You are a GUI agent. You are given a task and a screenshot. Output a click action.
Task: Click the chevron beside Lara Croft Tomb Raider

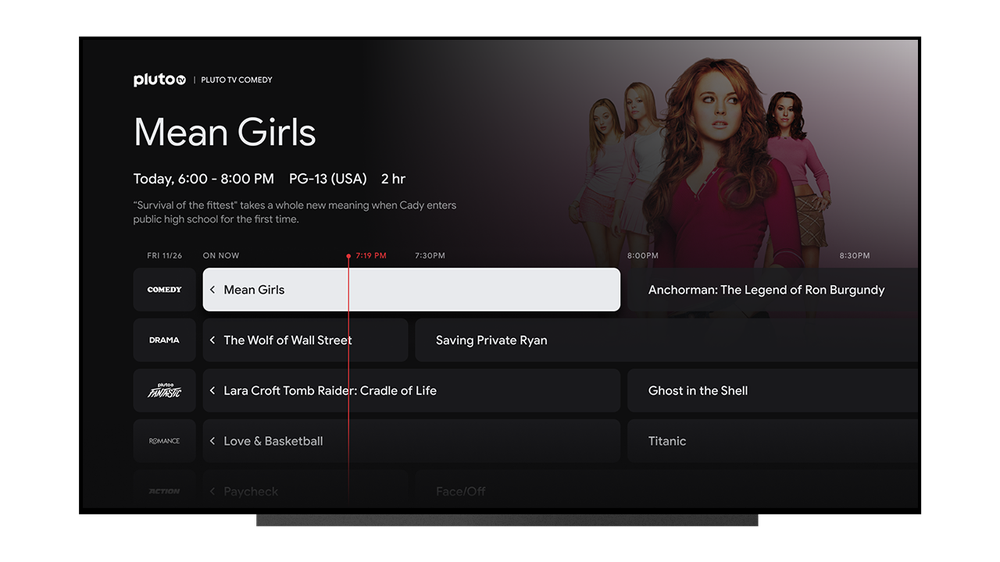pos(213,391)
